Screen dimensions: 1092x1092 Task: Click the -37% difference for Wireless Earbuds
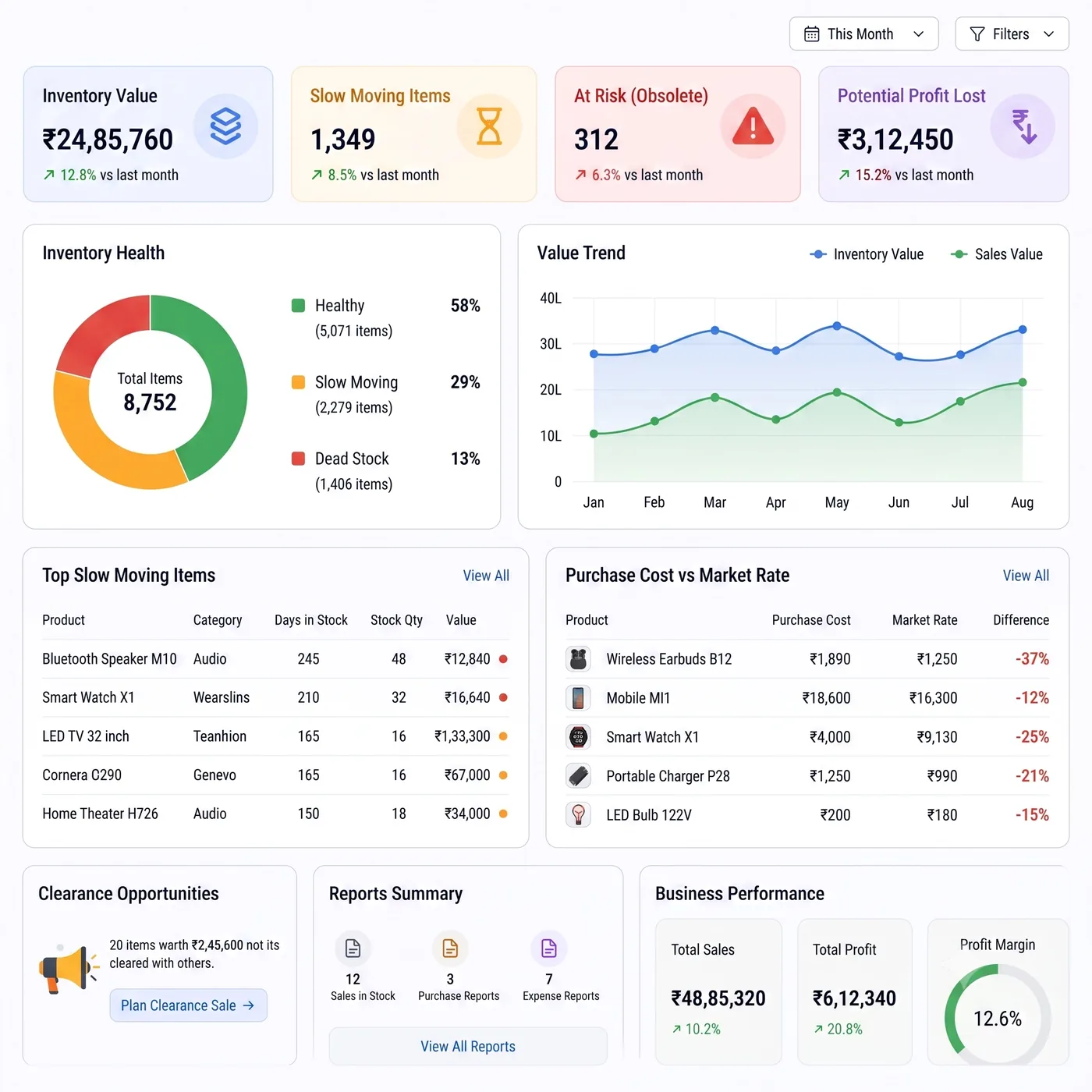coord(1032,659)
